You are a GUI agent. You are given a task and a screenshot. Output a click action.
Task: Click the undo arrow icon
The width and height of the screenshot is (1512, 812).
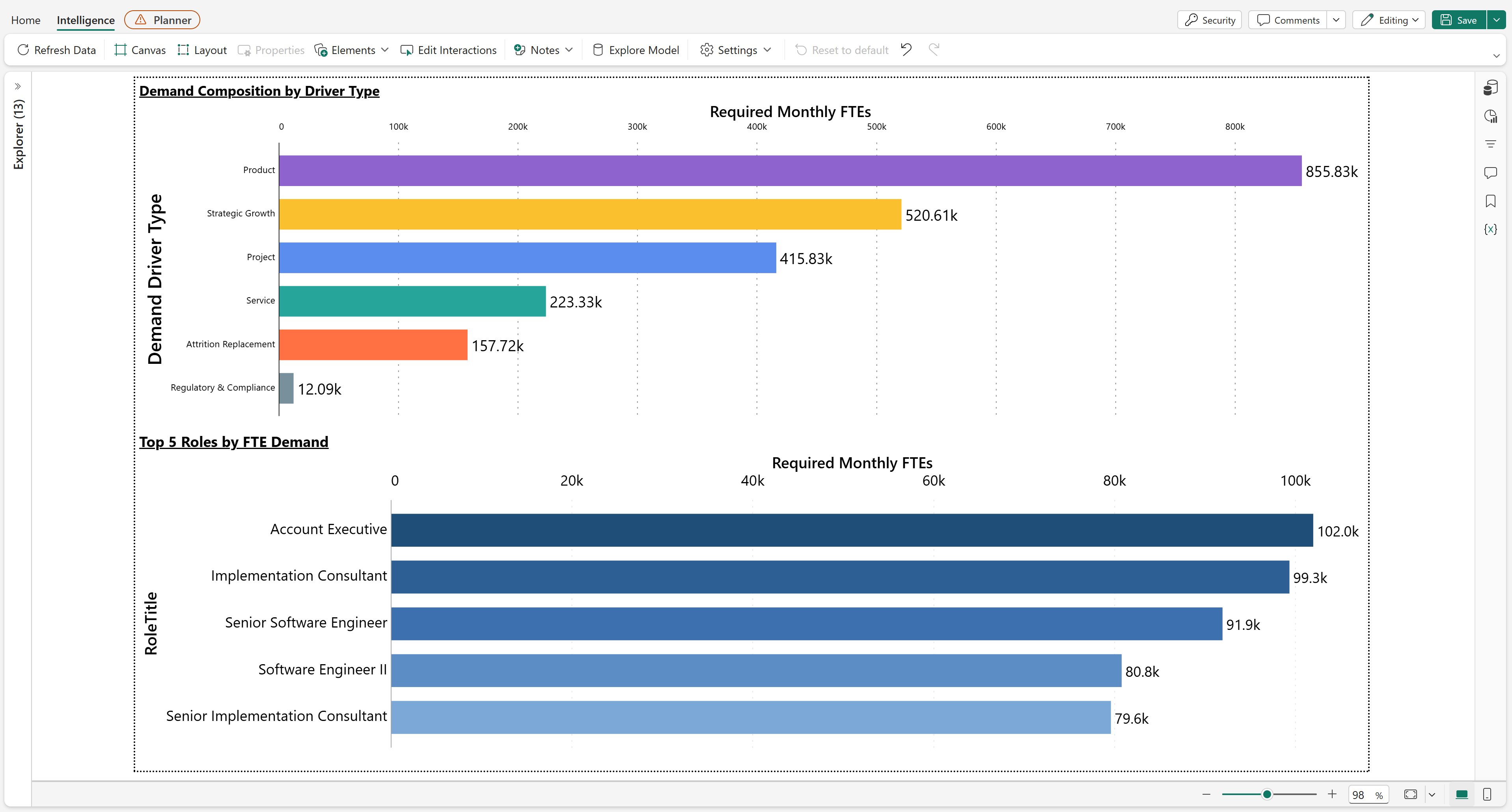(906, 49)
